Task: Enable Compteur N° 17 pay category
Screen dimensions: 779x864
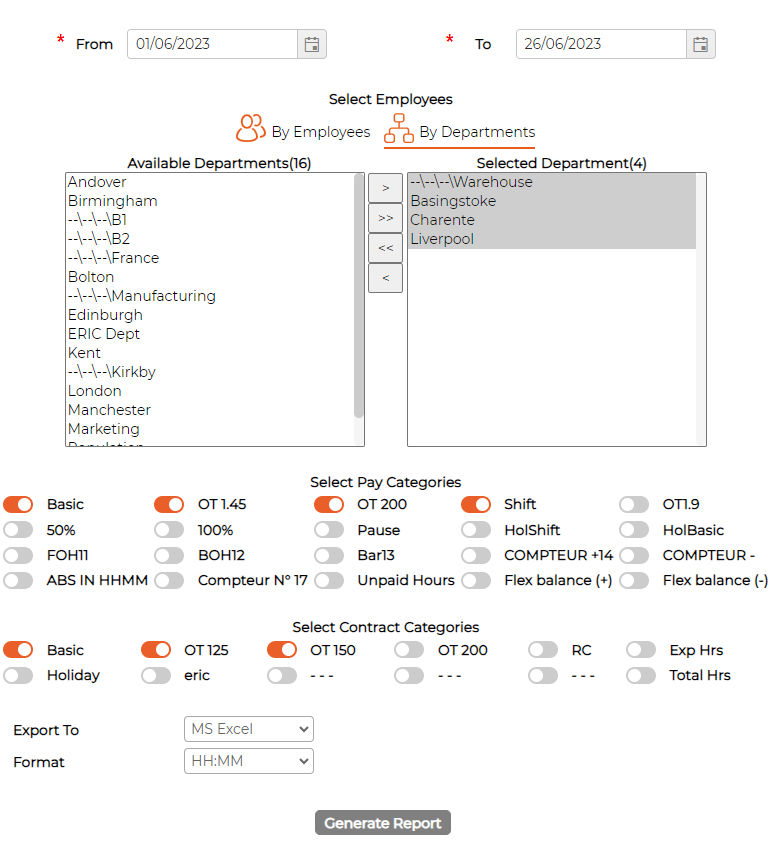Action: coord(169,580)
